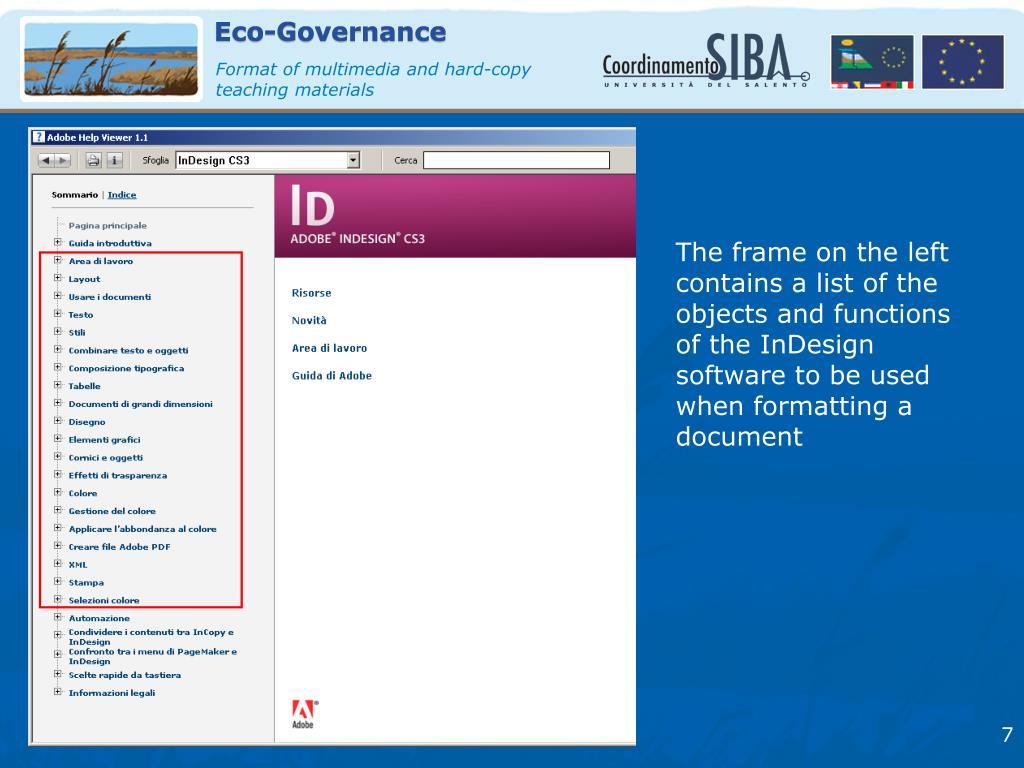
Task: Click the Novità link
Action: pyautogui.click(x=309, y=321)
